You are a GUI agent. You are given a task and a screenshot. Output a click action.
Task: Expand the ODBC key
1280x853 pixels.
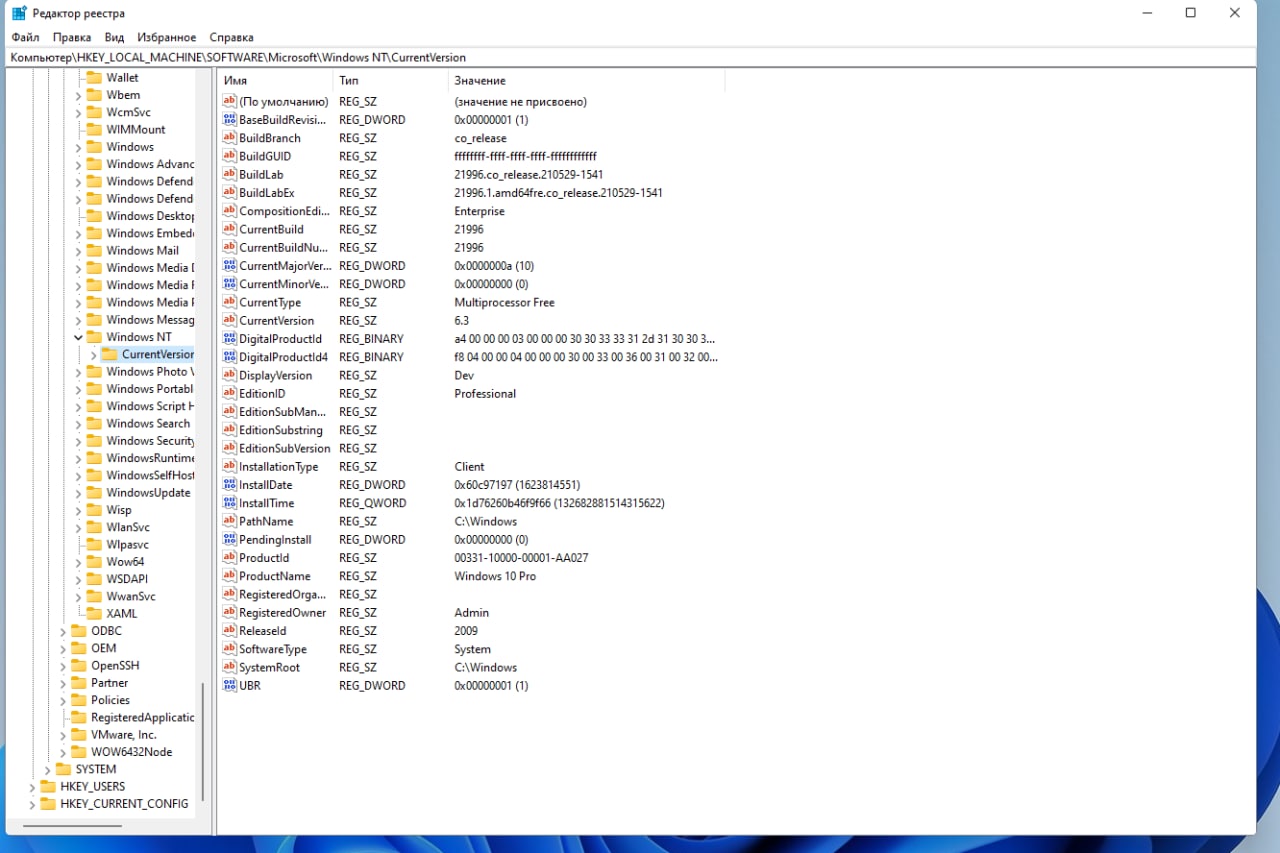pos(62,631)
